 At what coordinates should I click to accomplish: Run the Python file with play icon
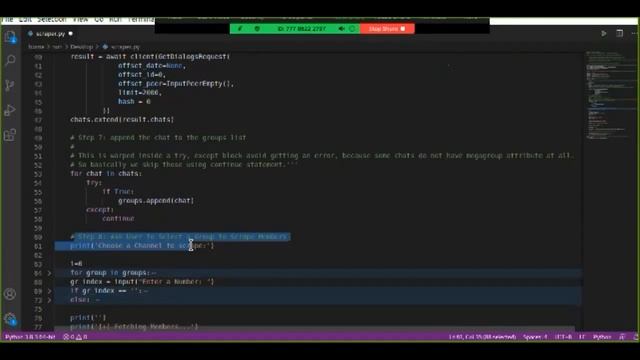point(604,33)
